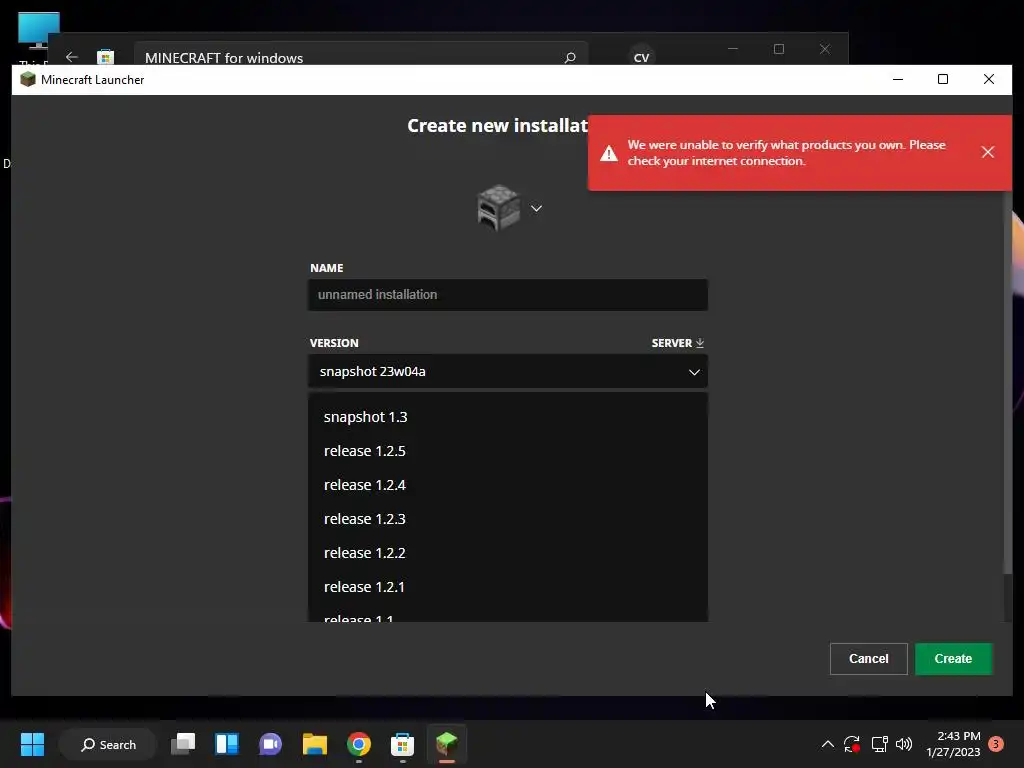Viewport: 1024px width, 768px height.
Task: Open the network tray icon
Action: [x=879, y=744]
